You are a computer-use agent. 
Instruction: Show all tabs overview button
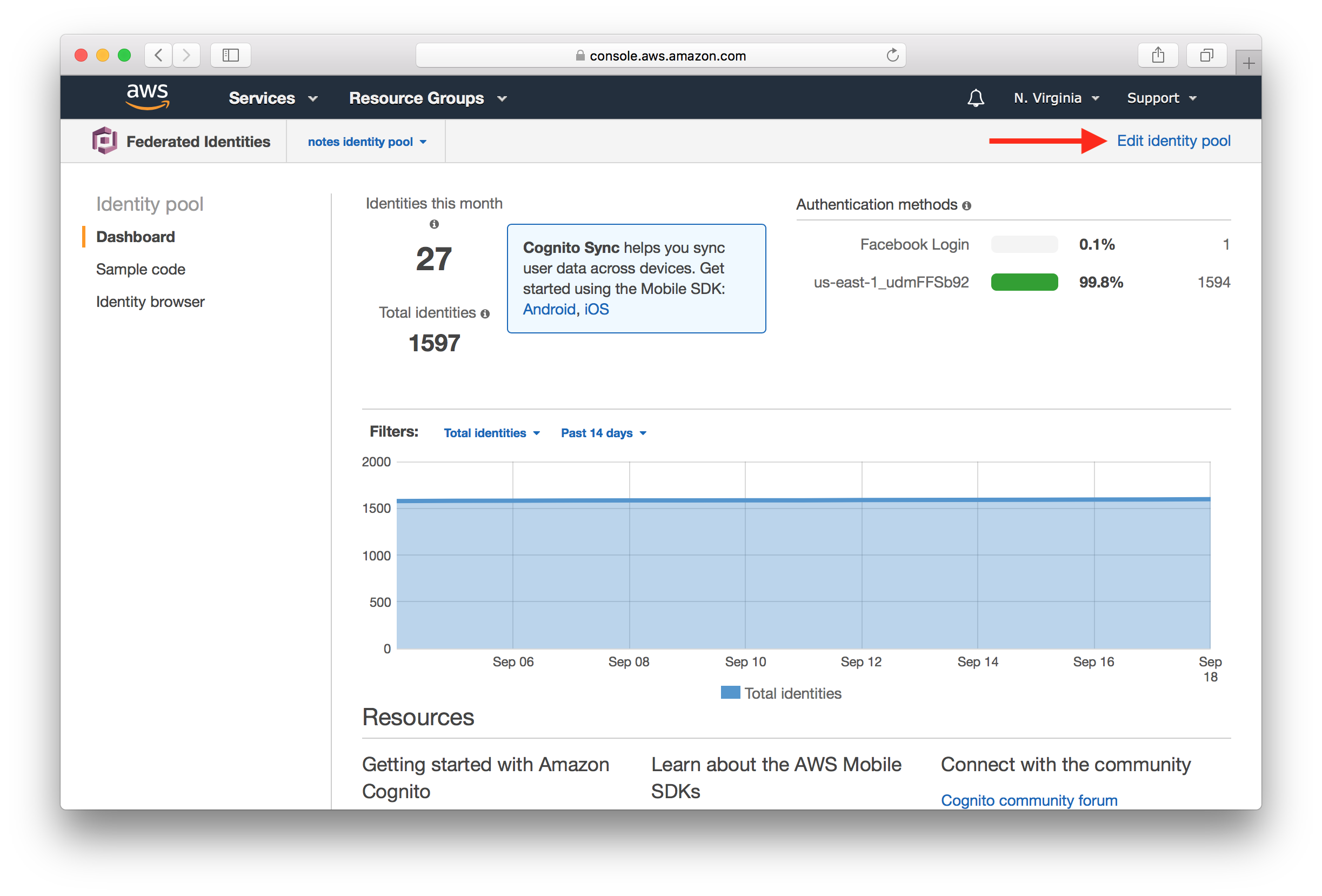1206,55
